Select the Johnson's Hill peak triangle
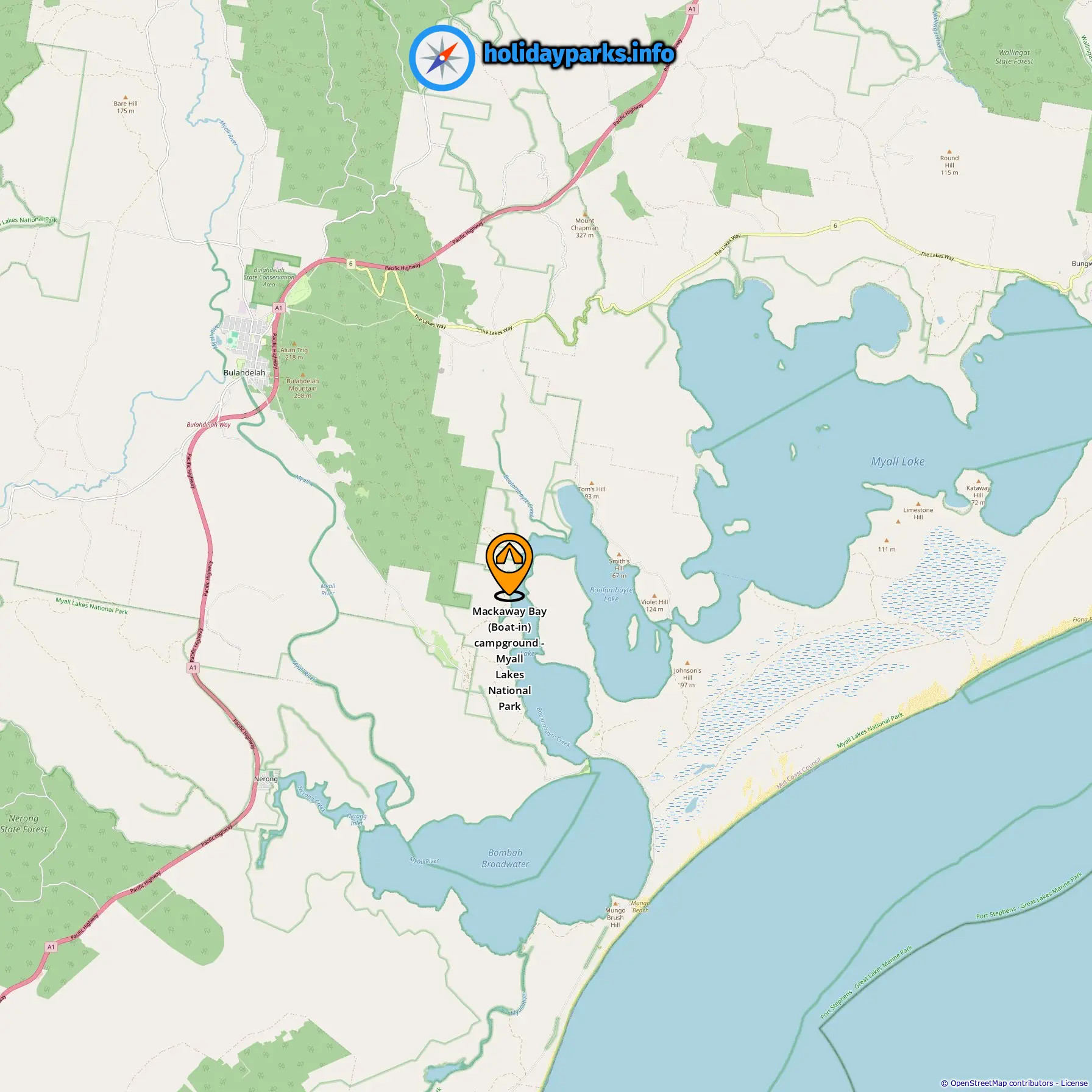Viewport: 1092px width, 1092px height. tap(687, 663)
